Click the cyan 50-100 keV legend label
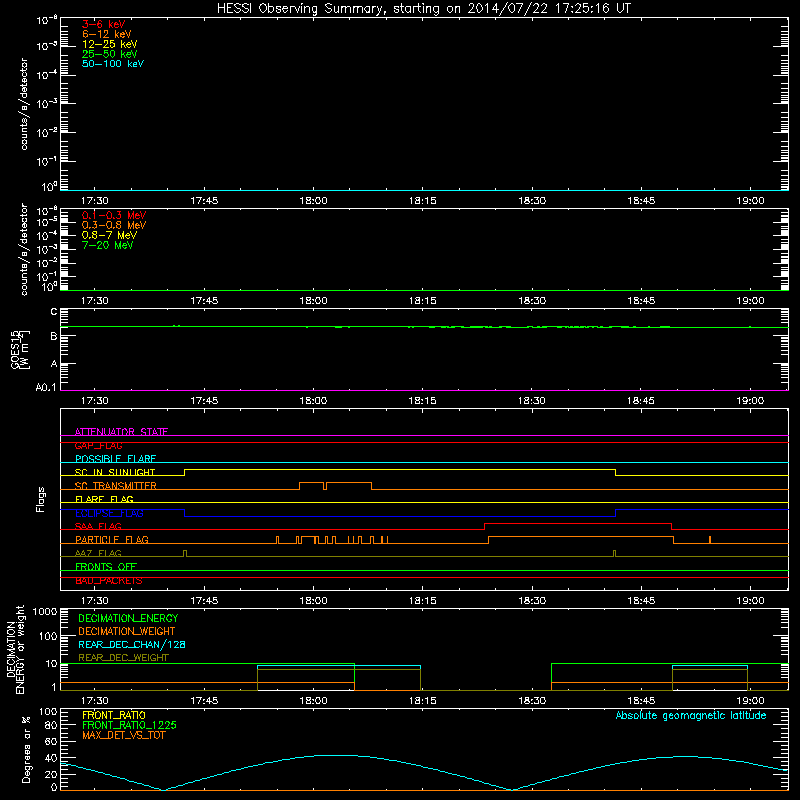This screenshot has width=800, height=800. click(113, 64)
